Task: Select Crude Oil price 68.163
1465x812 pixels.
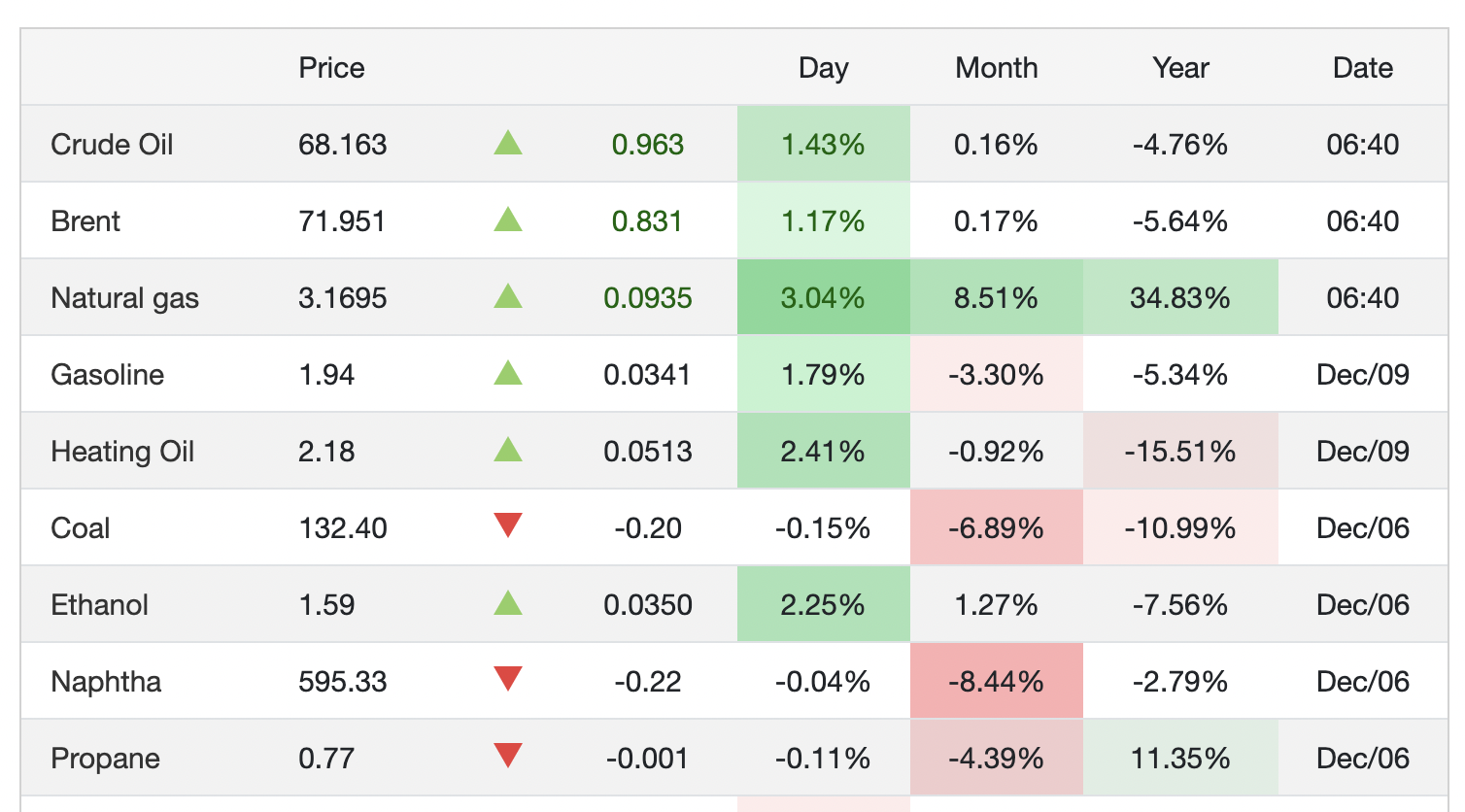Action: (x=342, y=145)
